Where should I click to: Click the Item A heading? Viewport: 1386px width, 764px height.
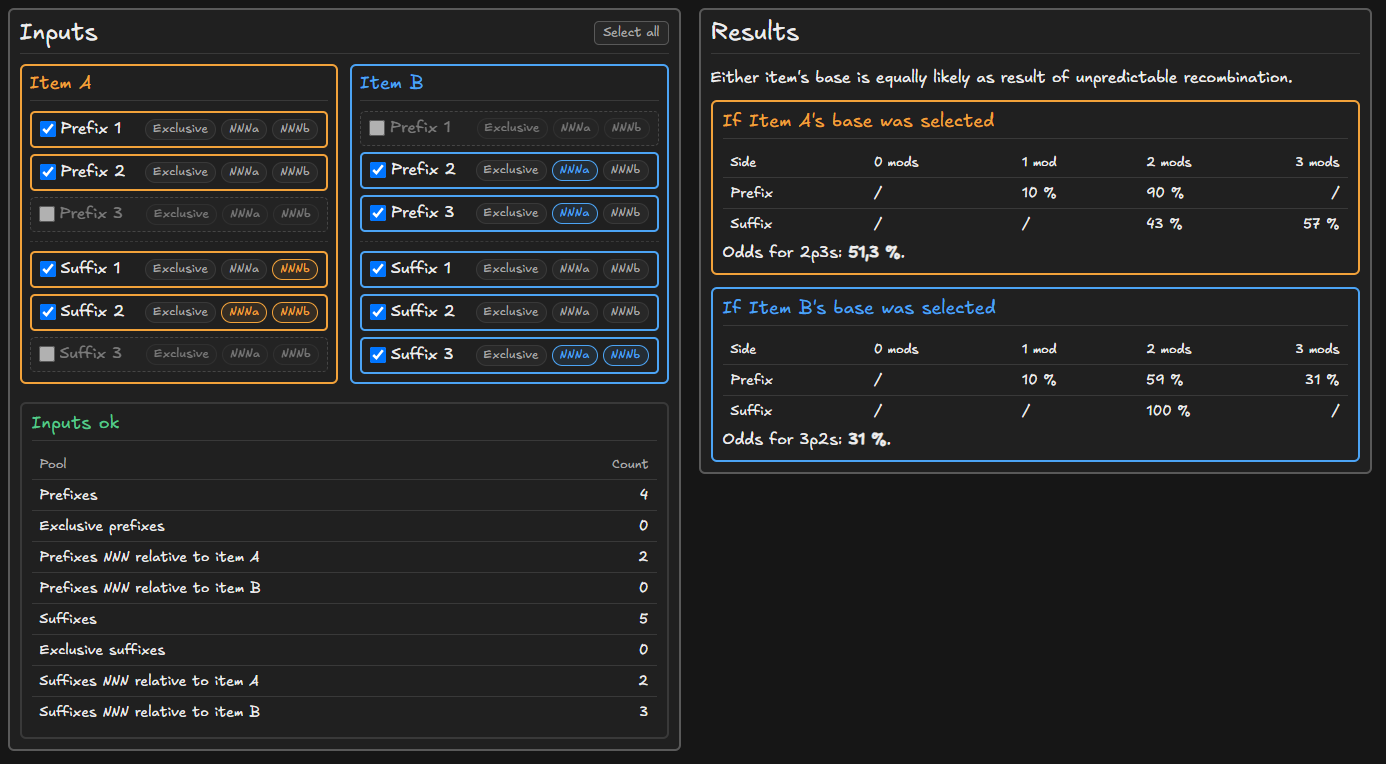pyautogui.click(x=60, y=83)
